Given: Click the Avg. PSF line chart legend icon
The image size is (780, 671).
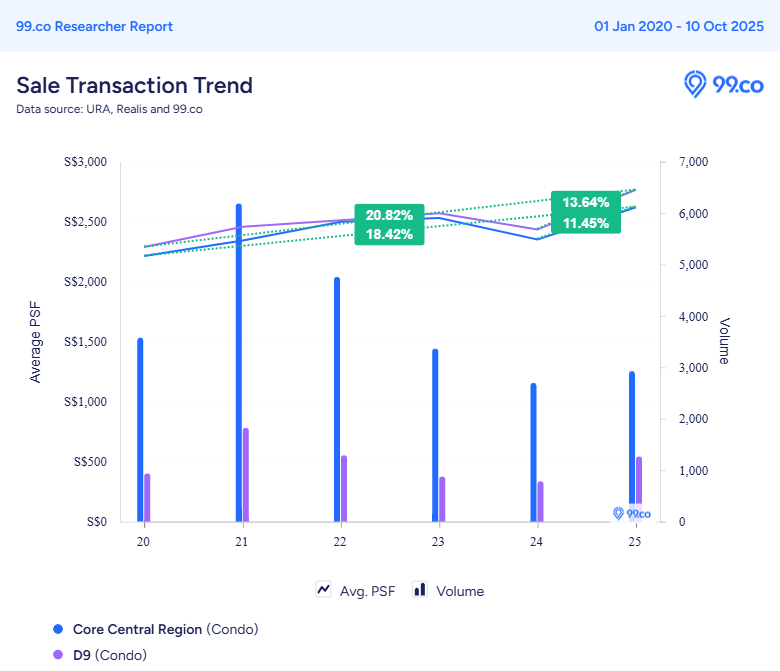Looking at the screenshot, I should [323, 590].
